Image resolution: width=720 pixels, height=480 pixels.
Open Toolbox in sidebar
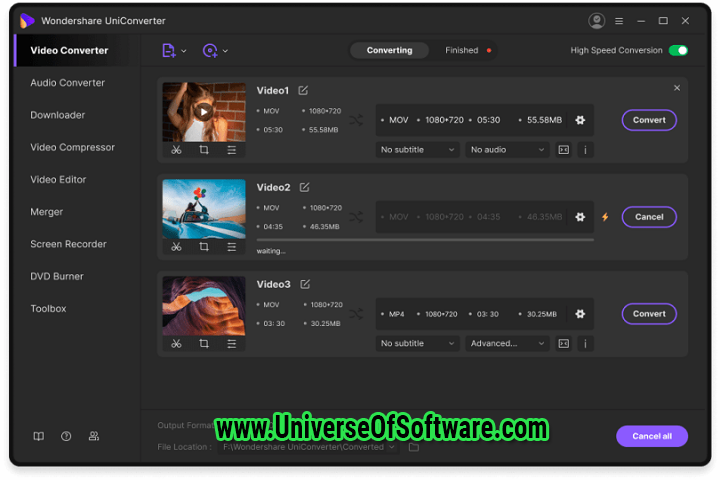click(x=48, y=309)
